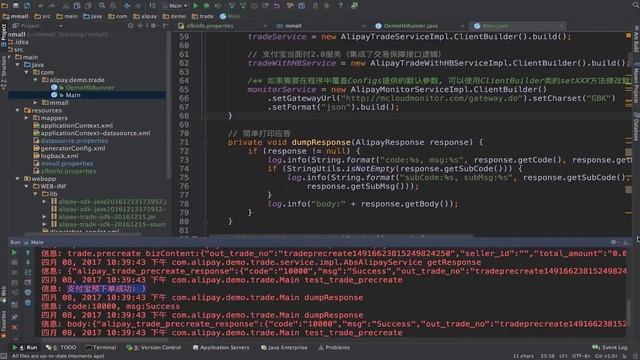Expand the mappers folder
Viewport: 640px width, 360px height.
27,118
